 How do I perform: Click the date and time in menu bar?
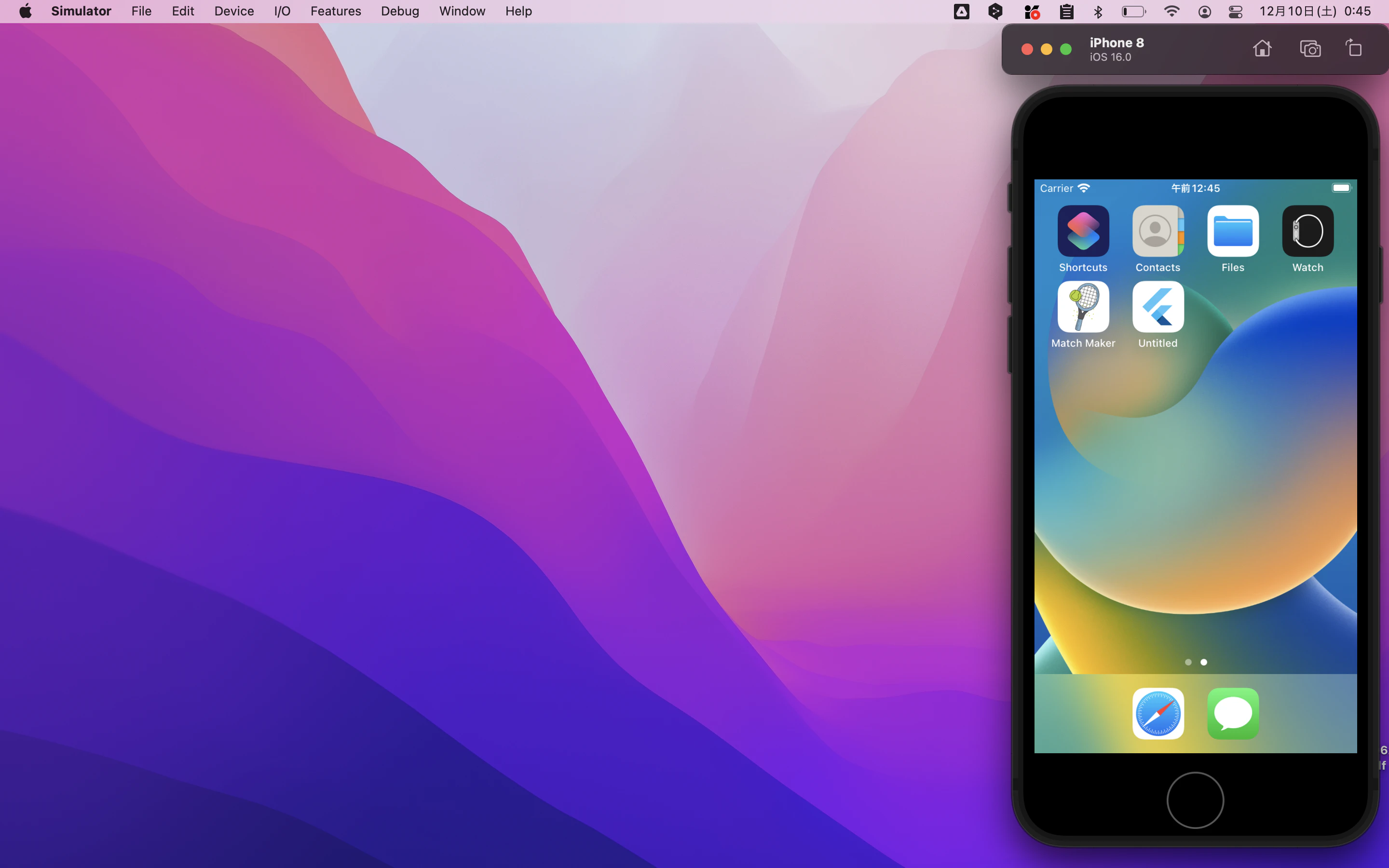click(x=1315, y=12)
